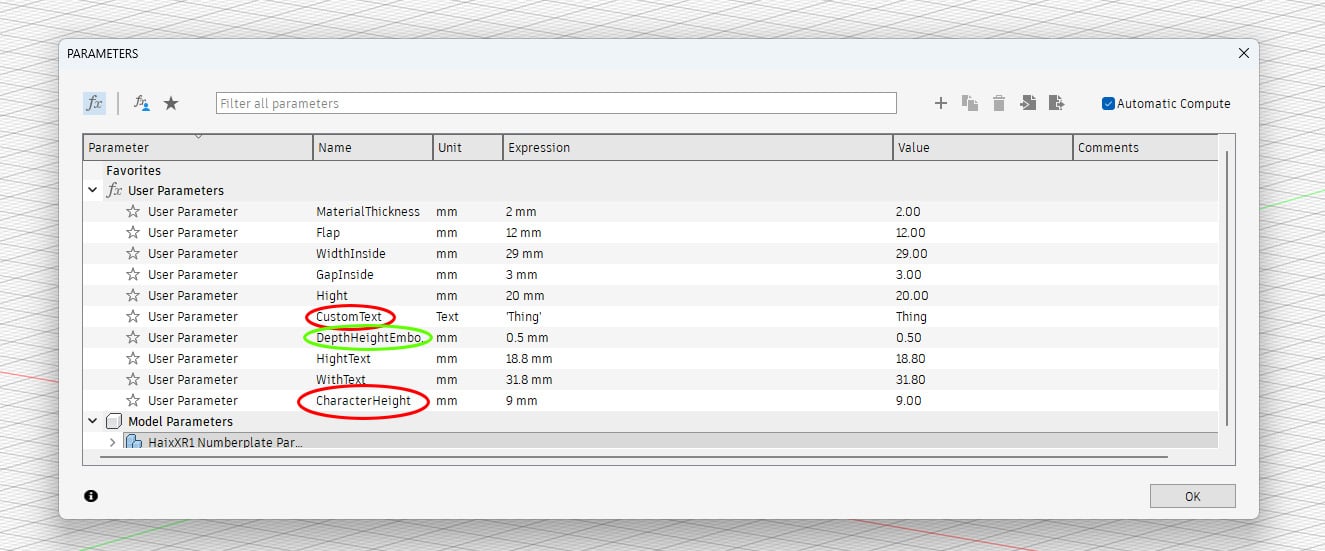Close the Parameters dialog
1325x551 pixels.
(x=1244, y=53)
